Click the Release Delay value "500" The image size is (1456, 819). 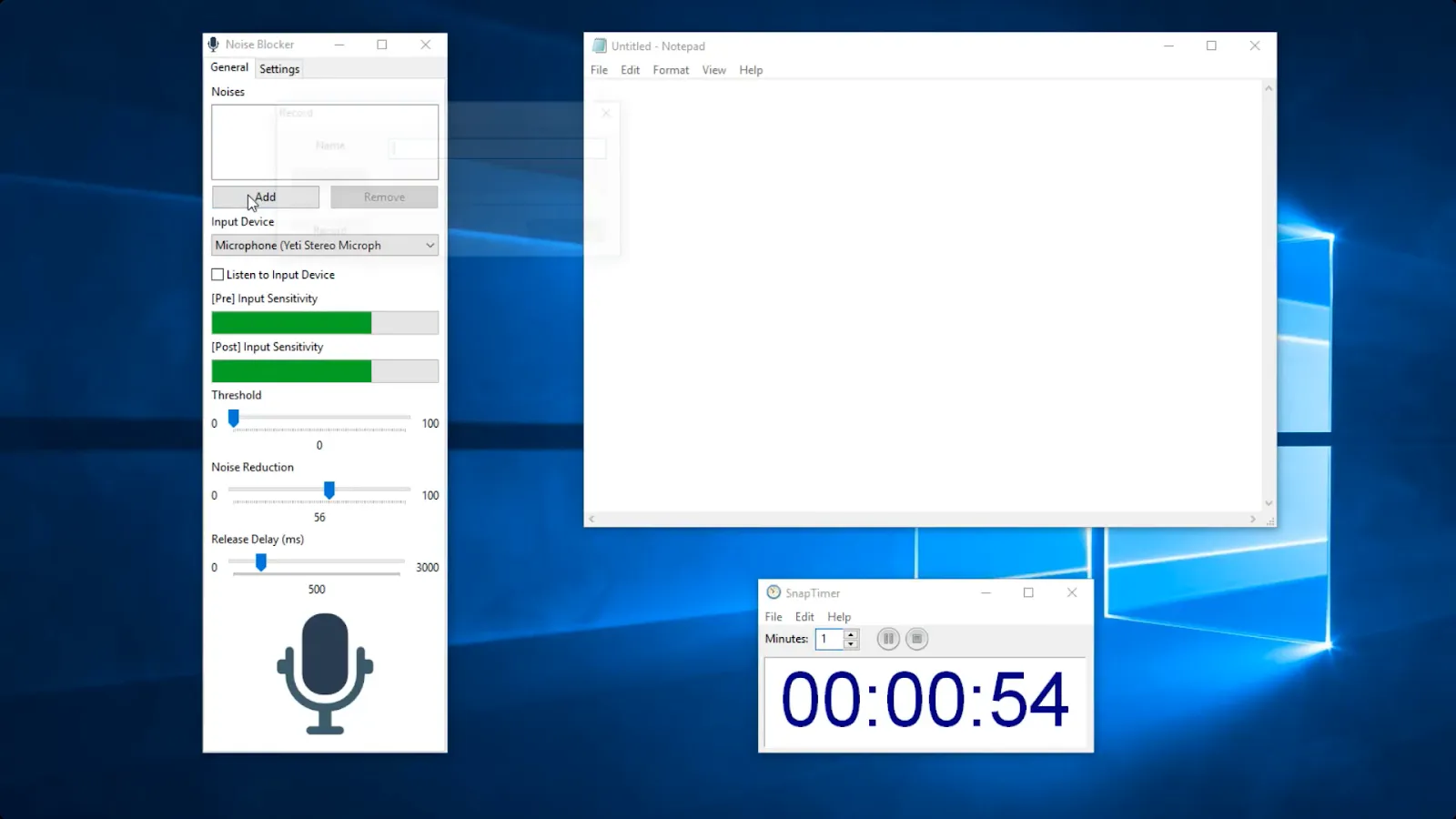click(317, 589)
